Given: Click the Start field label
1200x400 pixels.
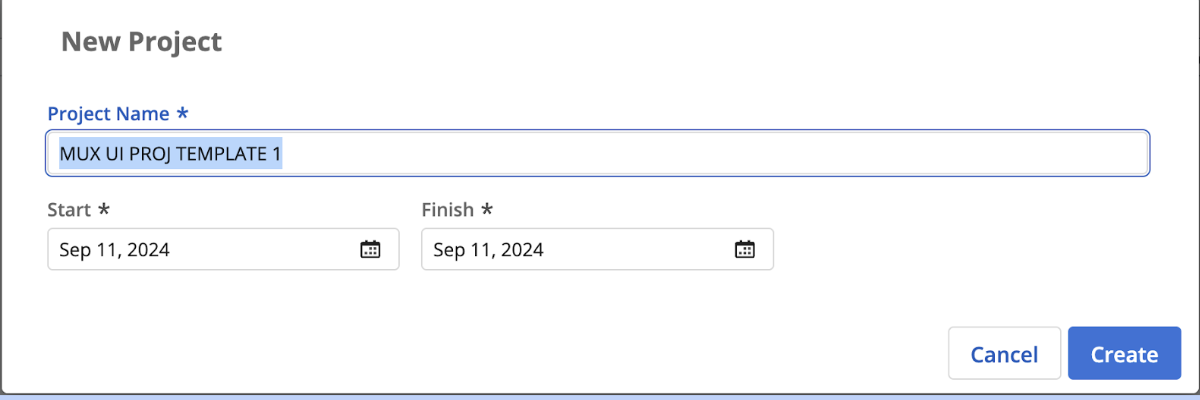Looking at the screenshot, I should [69, 210].
